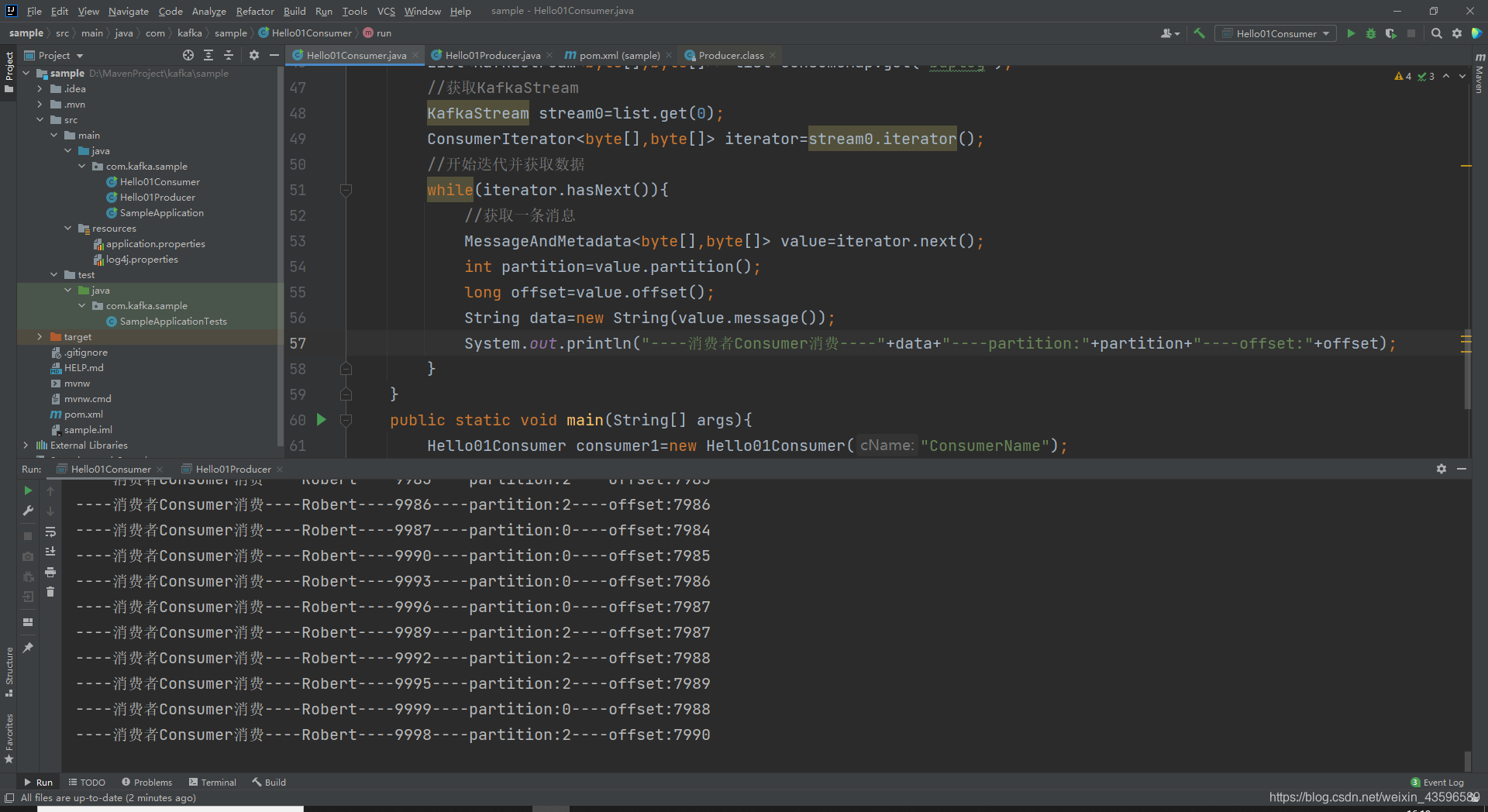Screen dimensions: 1488x812
Task: Open Project view selector dropdown
Action: click(53, 55)
